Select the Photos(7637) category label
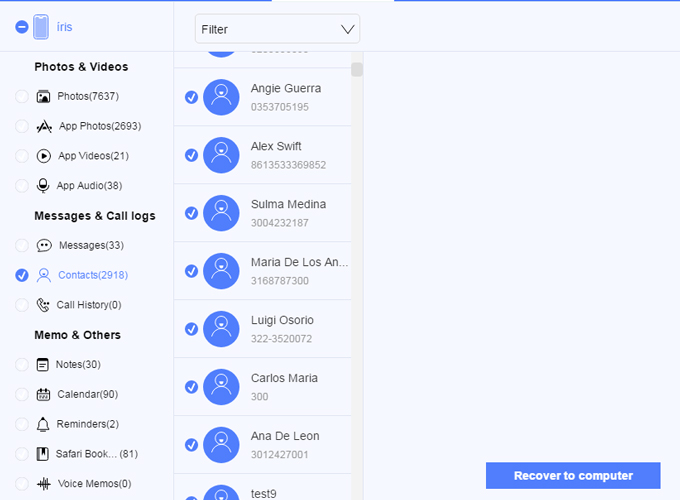The image size is (680, 500). pyautogui.click(x=88, y=96)
